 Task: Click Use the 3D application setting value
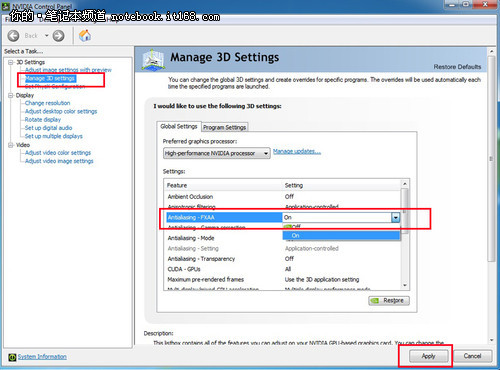pyautogui.click(x=322, y=279)
